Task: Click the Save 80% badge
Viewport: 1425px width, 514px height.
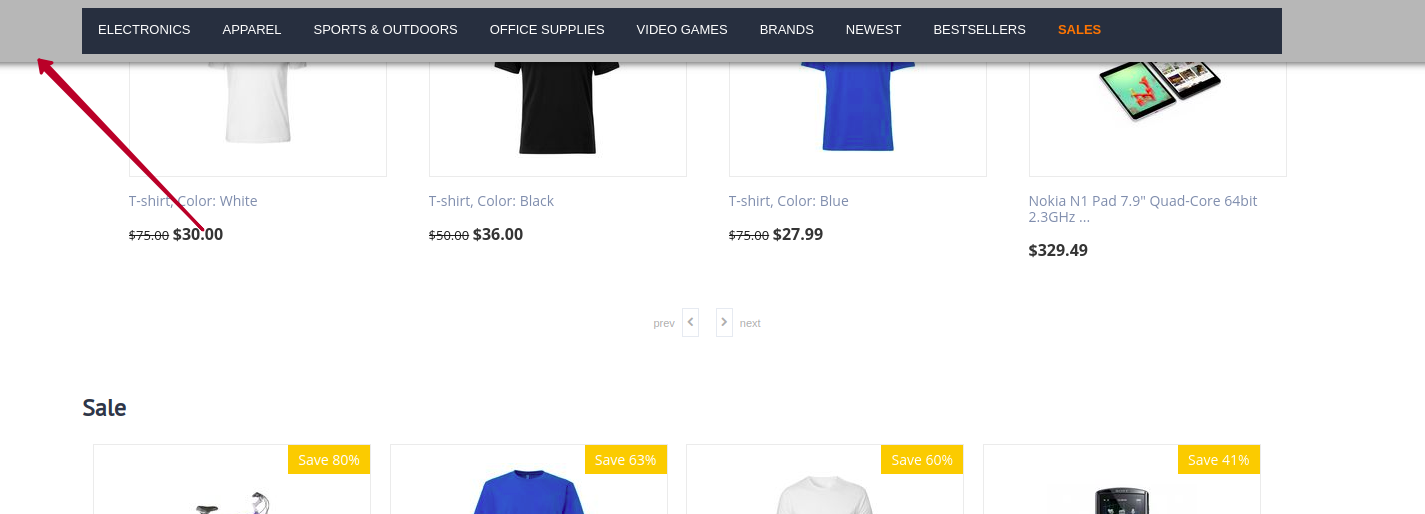Action: (329, 460)
